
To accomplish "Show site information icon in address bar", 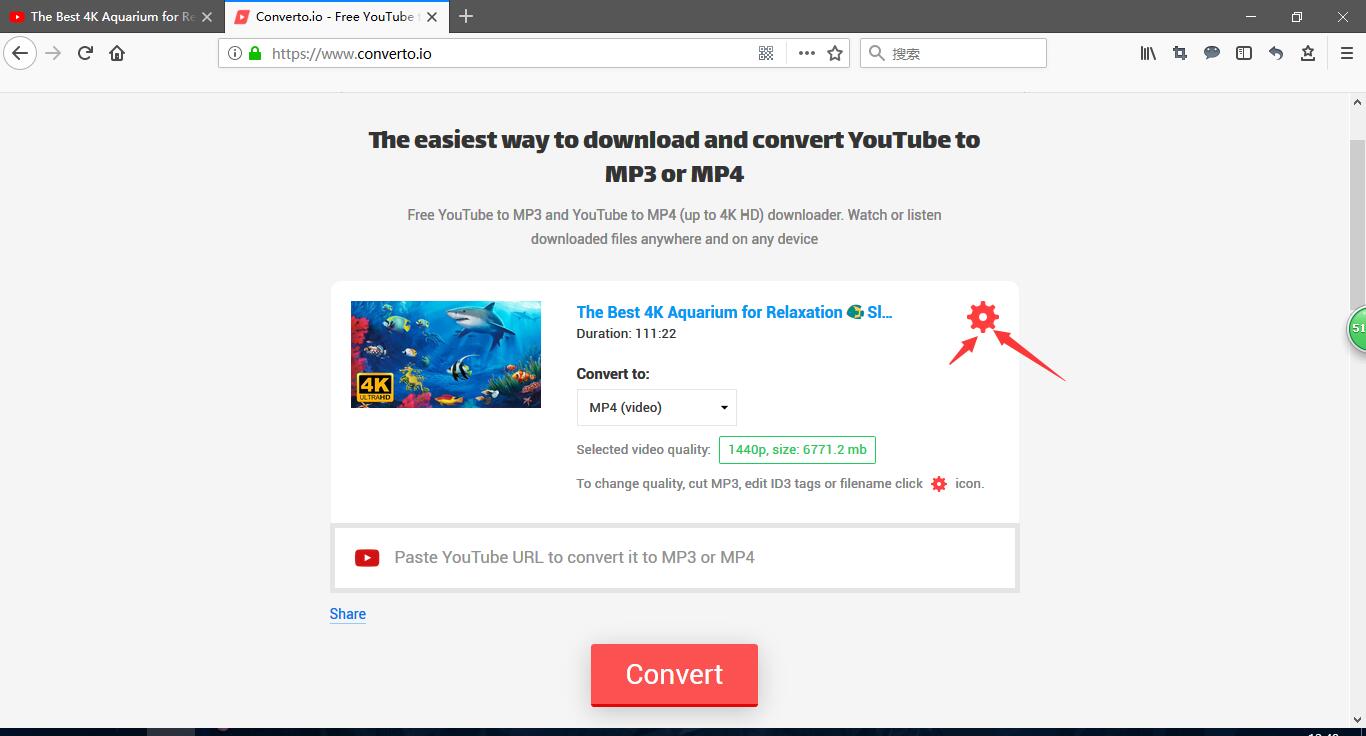I will point(235,53).
